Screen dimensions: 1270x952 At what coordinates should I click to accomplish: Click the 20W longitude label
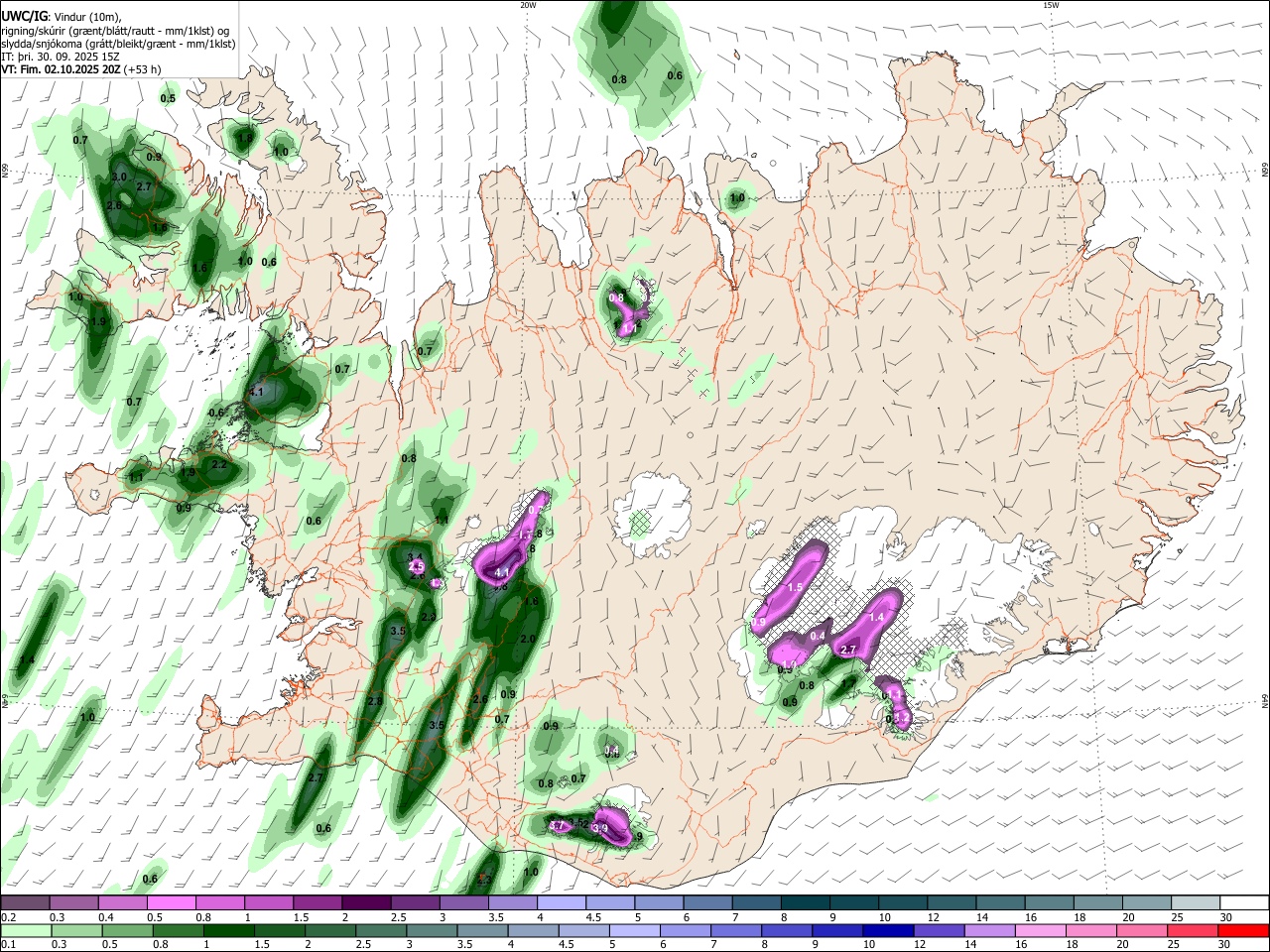[528, 4]
